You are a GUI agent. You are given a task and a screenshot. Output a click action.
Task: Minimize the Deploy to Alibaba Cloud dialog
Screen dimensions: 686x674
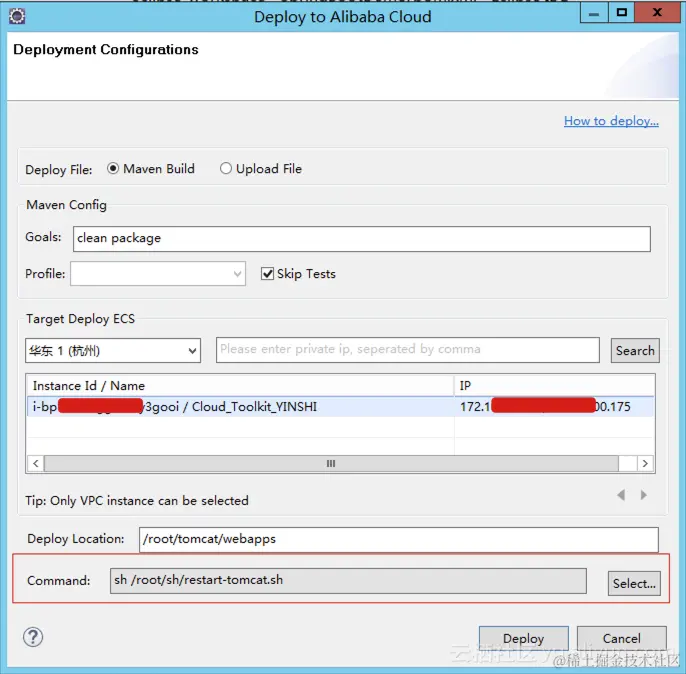point(594,13)
